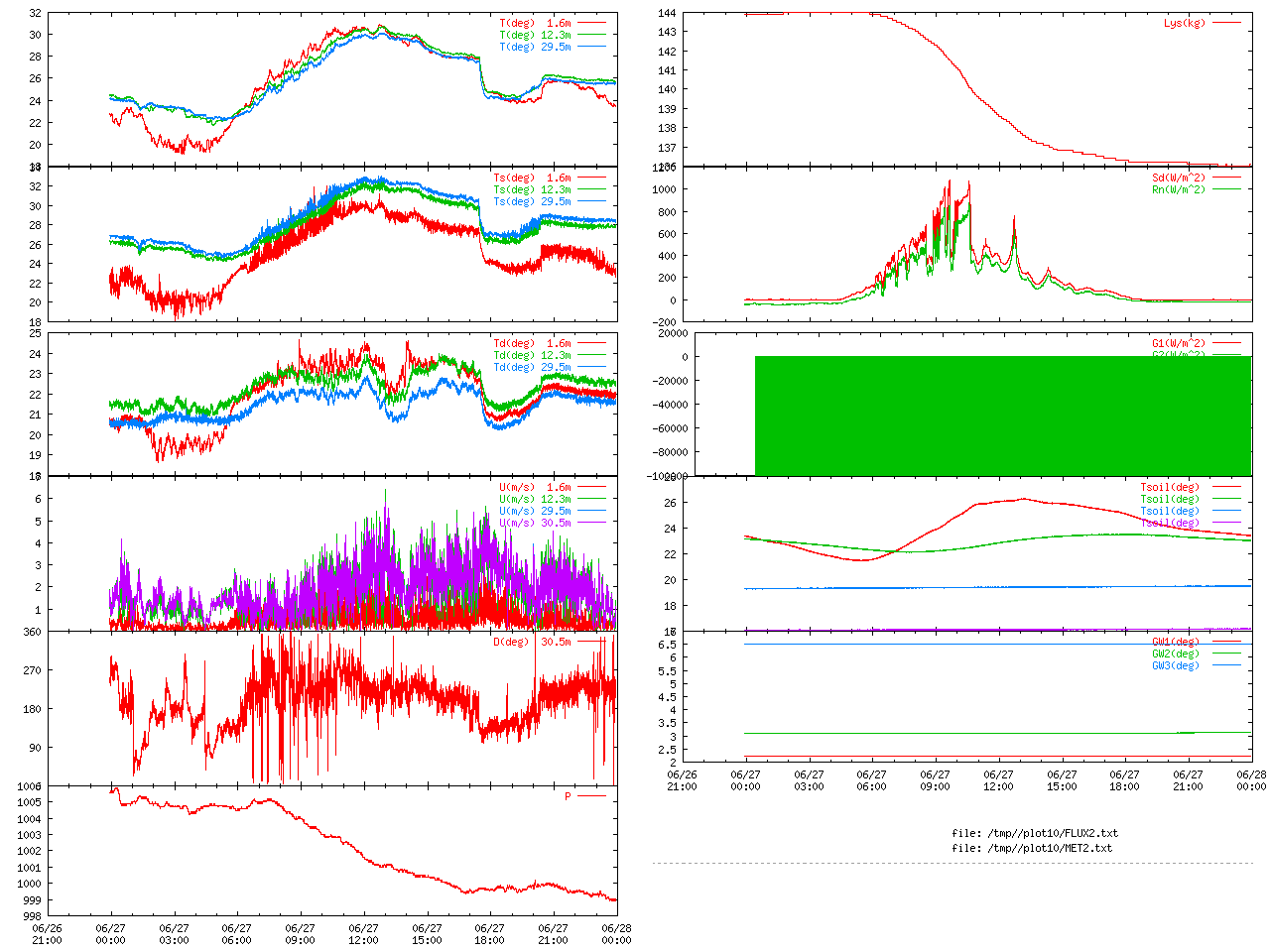This screenshot has width=1270, height=952.
Task: Click the '-80000' tick on the G1 plot axis
Action: click(x=670, y=453)
